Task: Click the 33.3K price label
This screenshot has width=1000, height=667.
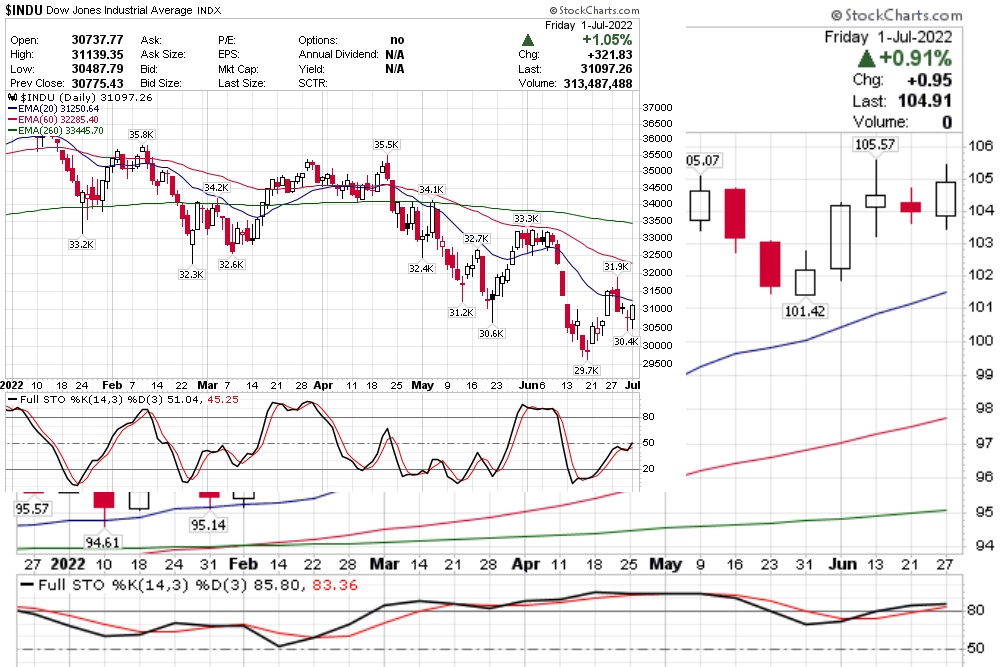Action: [x=526, y=219]
